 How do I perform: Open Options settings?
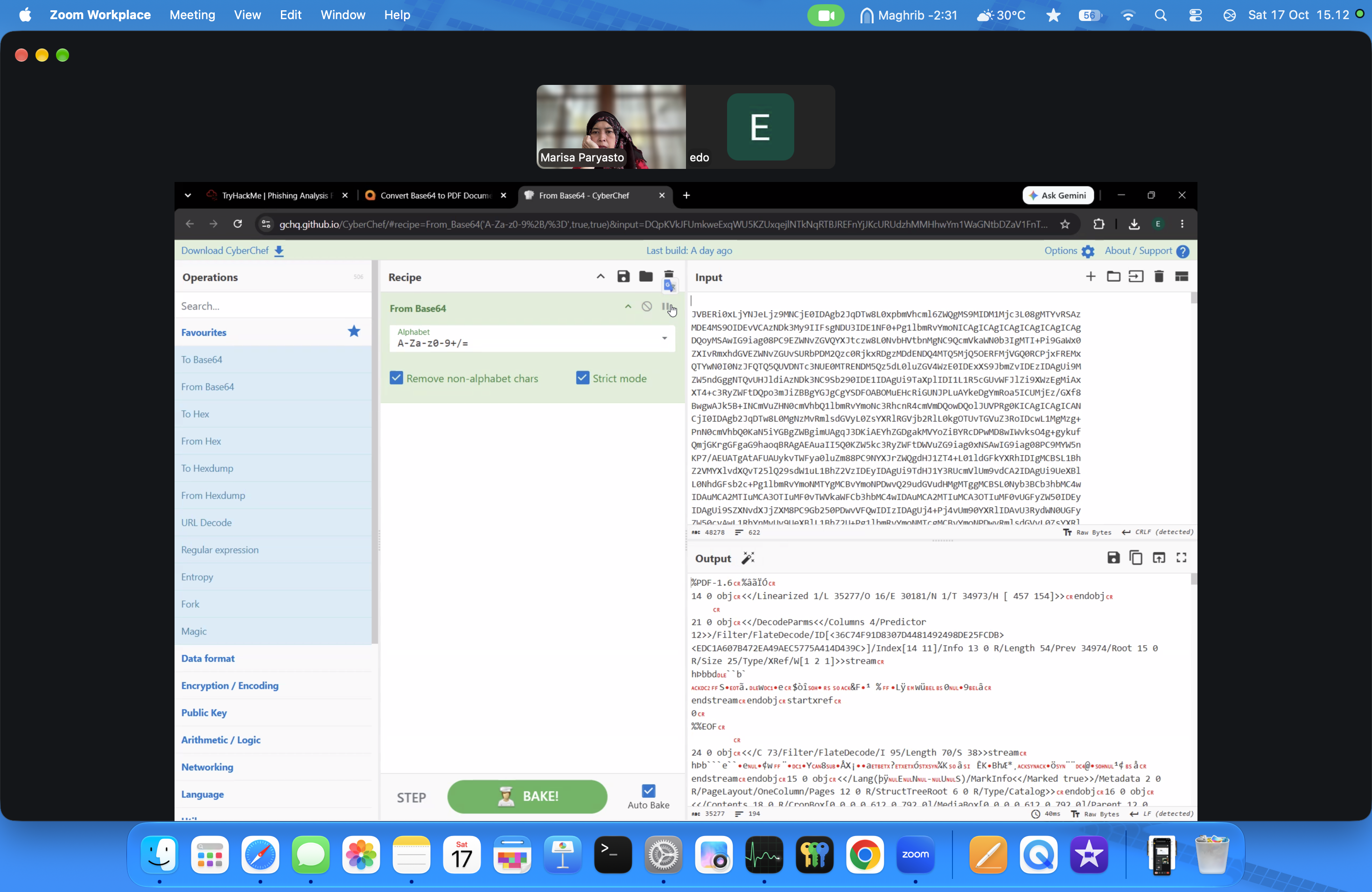point(1069,251)
